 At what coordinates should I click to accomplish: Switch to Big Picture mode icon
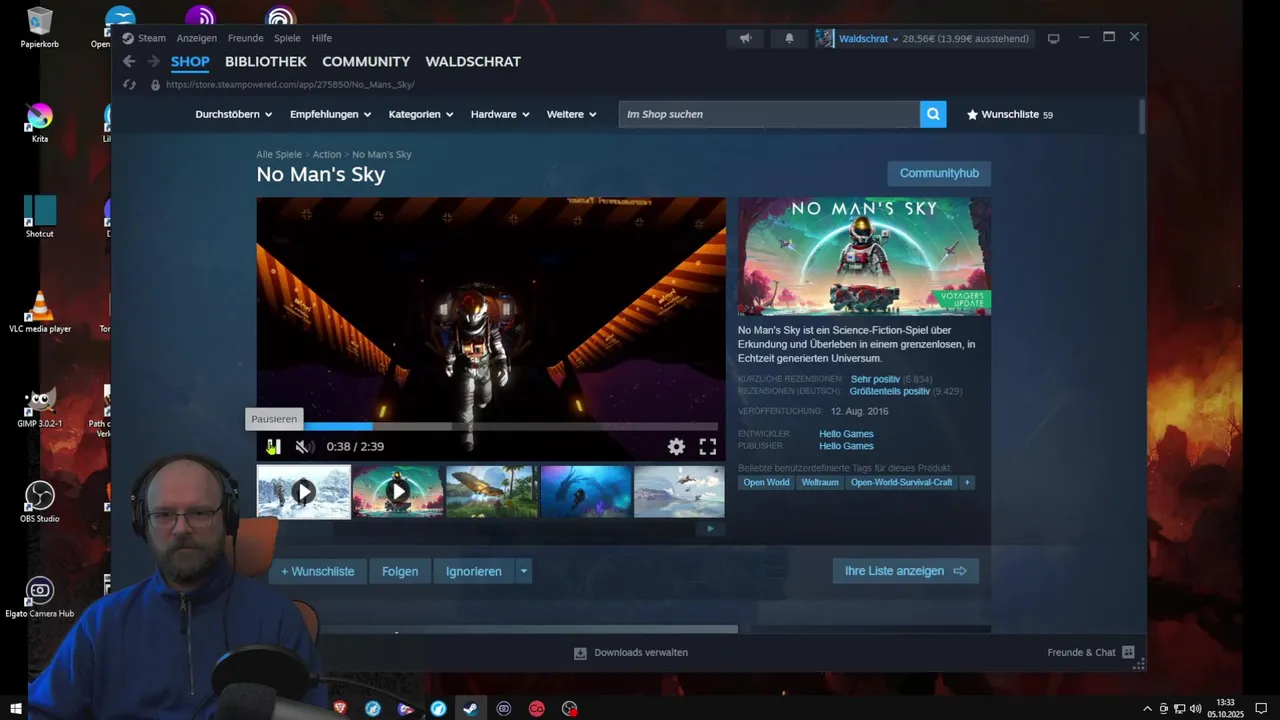tap(1053, 38)
